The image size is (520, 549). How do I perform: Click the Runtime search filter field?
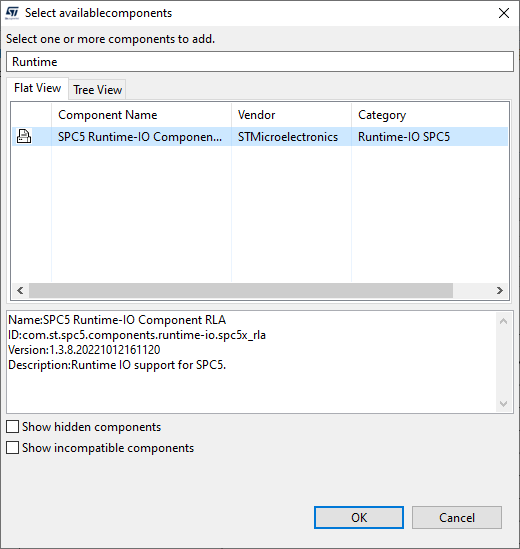coord(260,62)
